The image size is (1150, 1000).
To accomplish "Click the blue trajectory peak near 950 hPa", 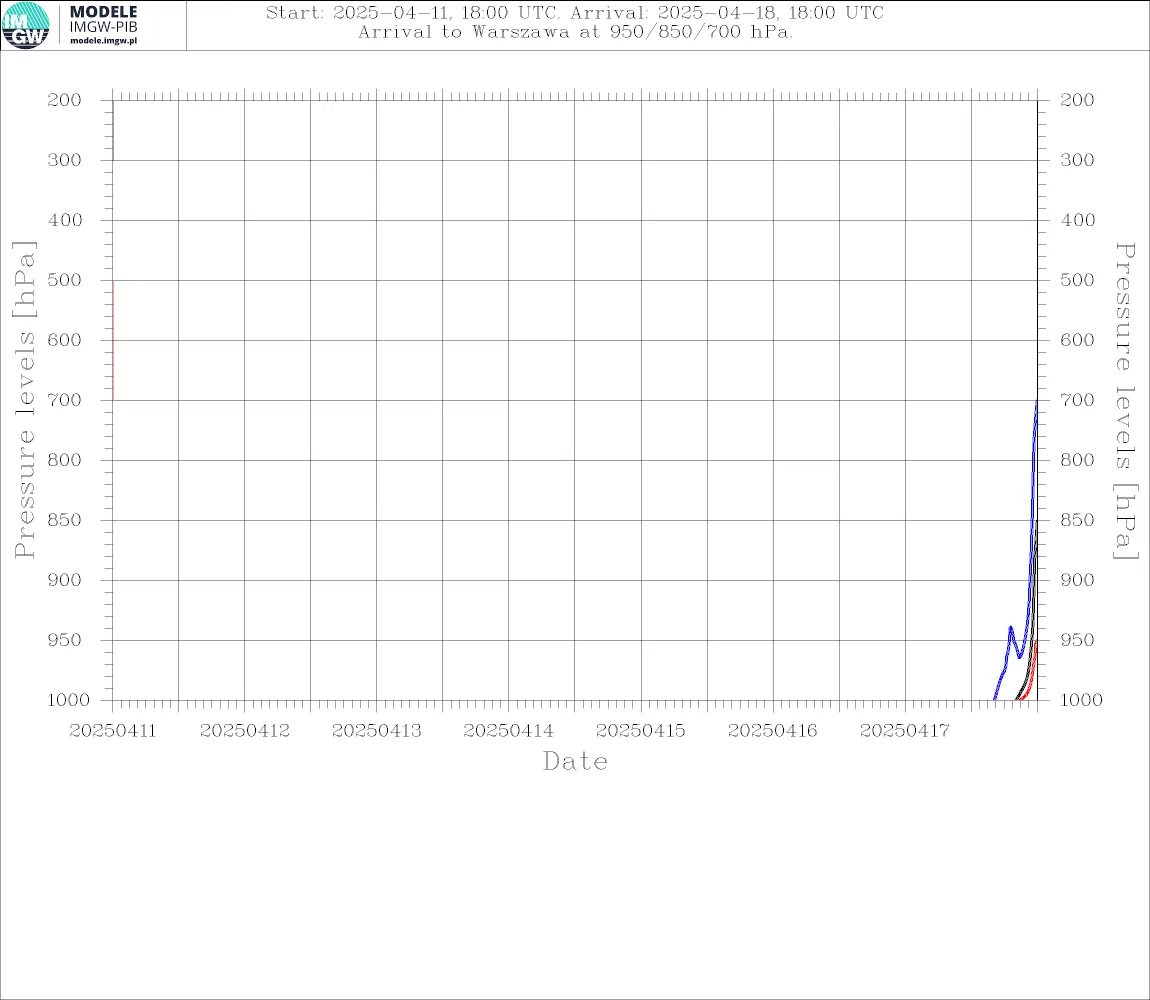I will pyautogui.click(x=1011, y=628).
